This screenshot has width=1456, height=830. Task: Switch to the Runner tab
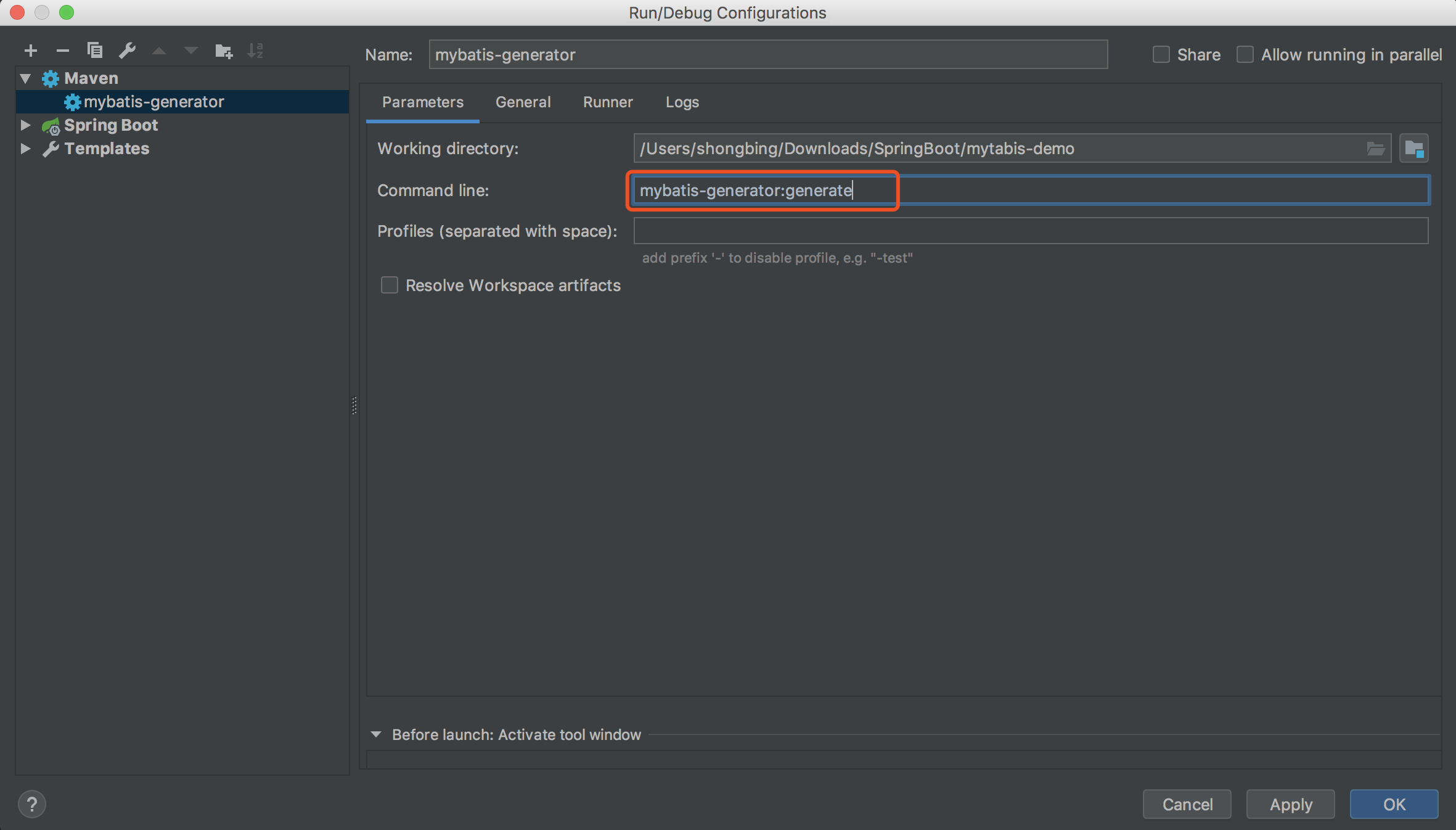pyautogui.click(x=608, y=102)
